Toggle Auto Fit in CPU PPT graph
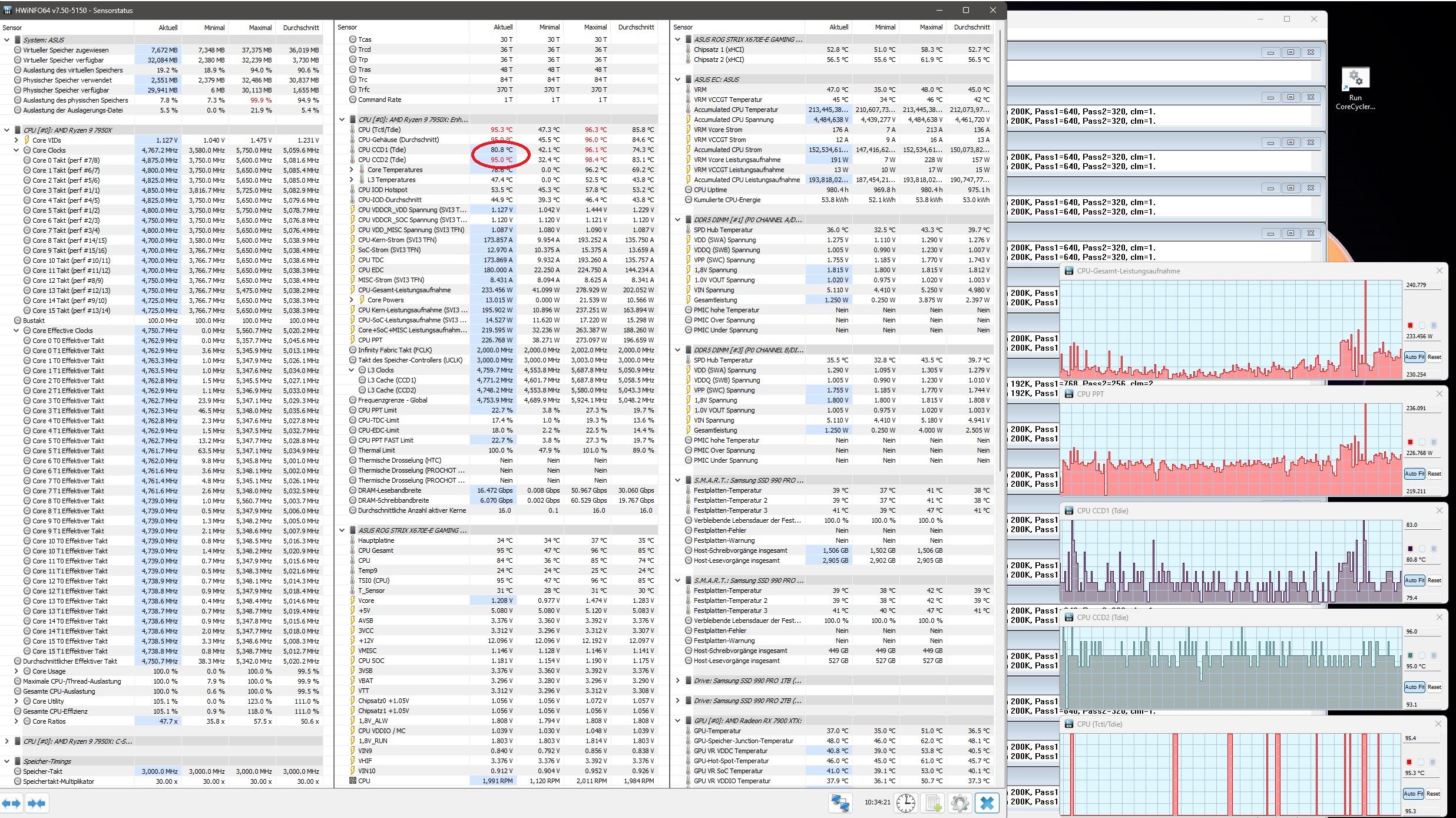Screen dimensions: 1456x818 (x=1414, y=474)
